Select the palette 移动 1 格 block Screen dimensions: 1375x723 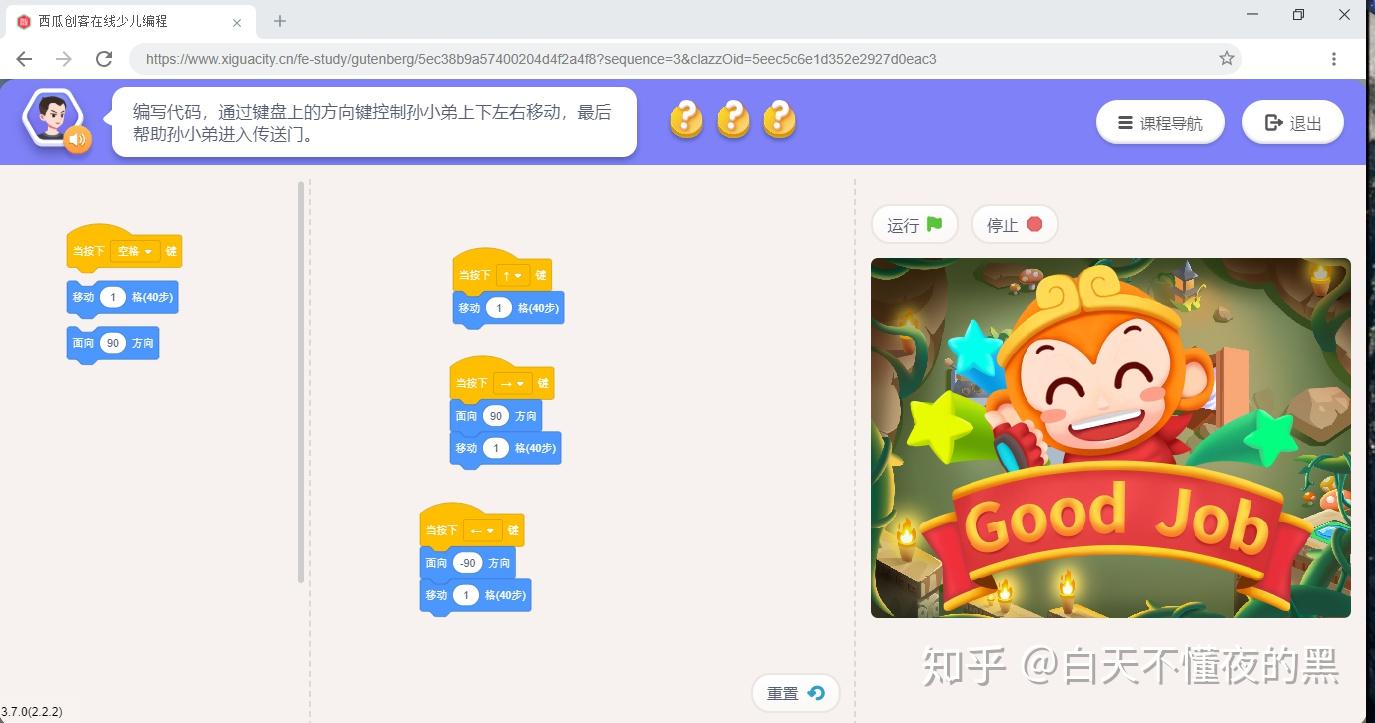122,298
